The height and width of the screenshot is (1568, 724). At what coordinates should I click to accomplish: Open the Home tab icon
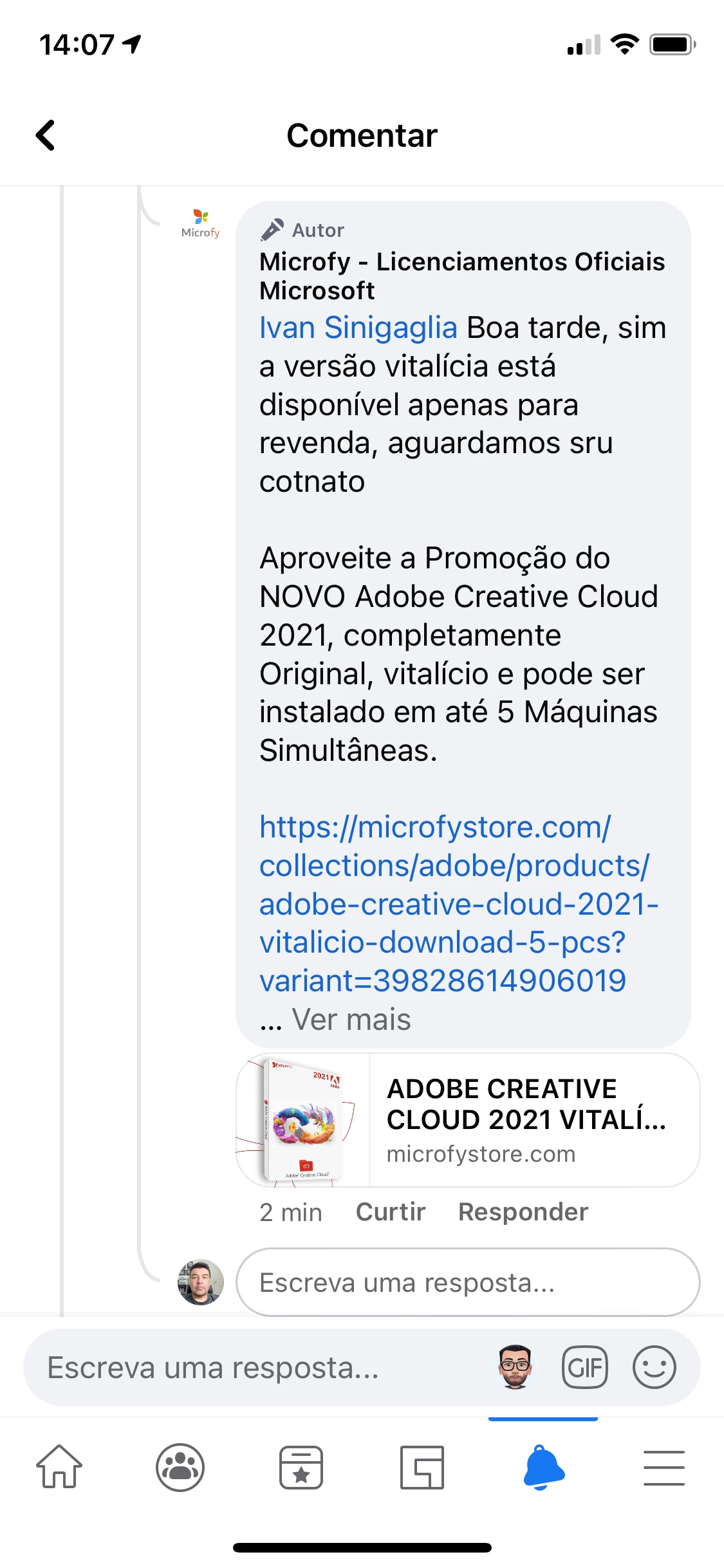pyautogui.click(x=59, y=1467)
